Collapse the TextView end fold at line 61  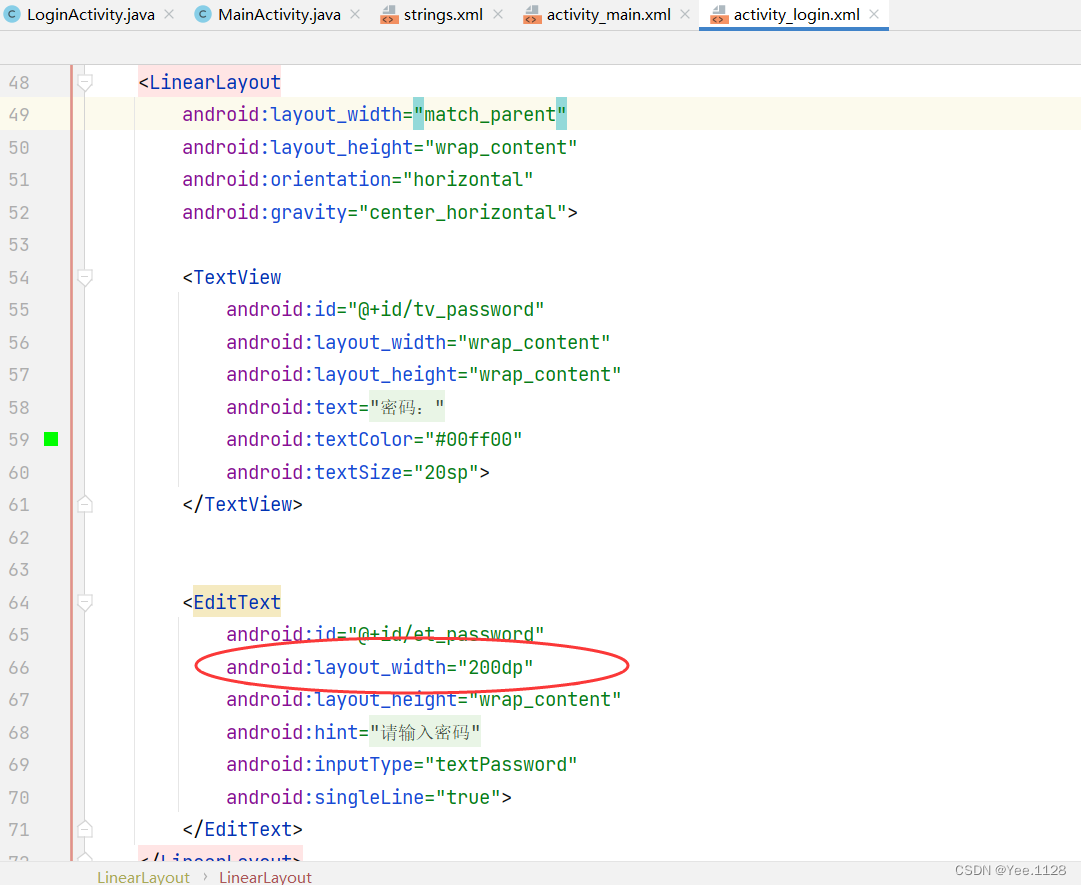point(85,505)
